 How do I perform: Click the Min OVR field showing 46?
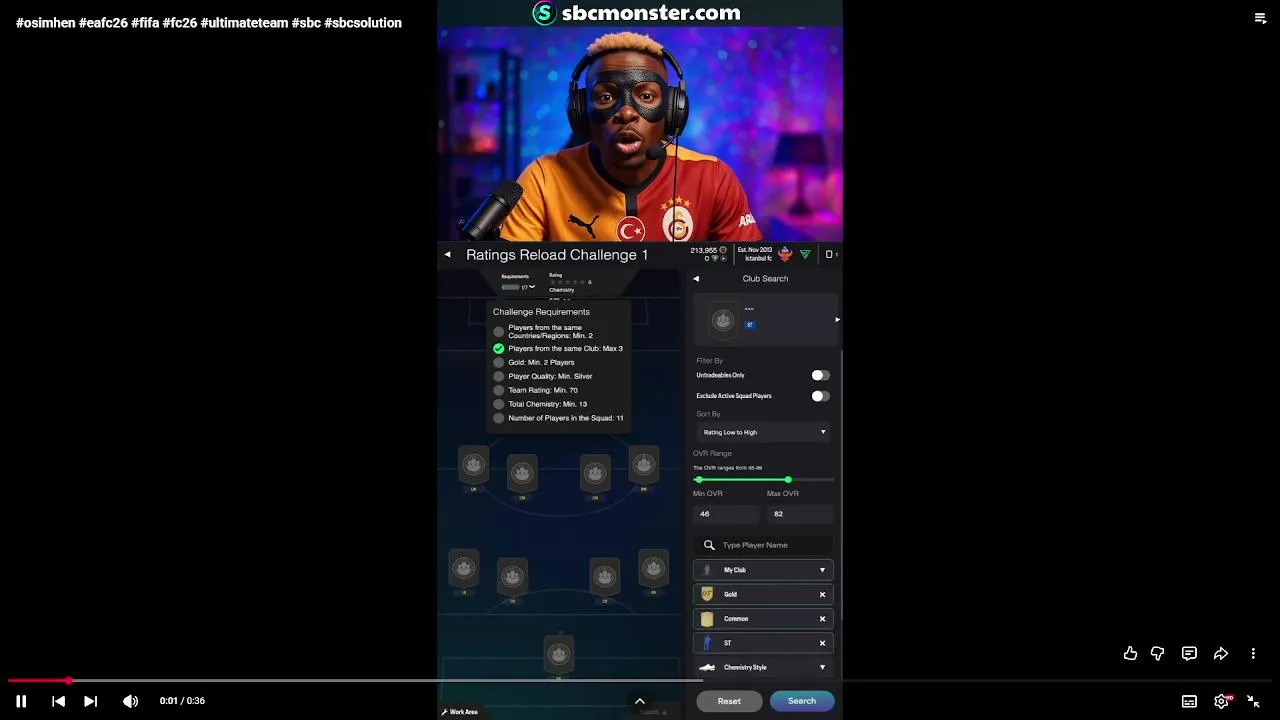[727, 514]
